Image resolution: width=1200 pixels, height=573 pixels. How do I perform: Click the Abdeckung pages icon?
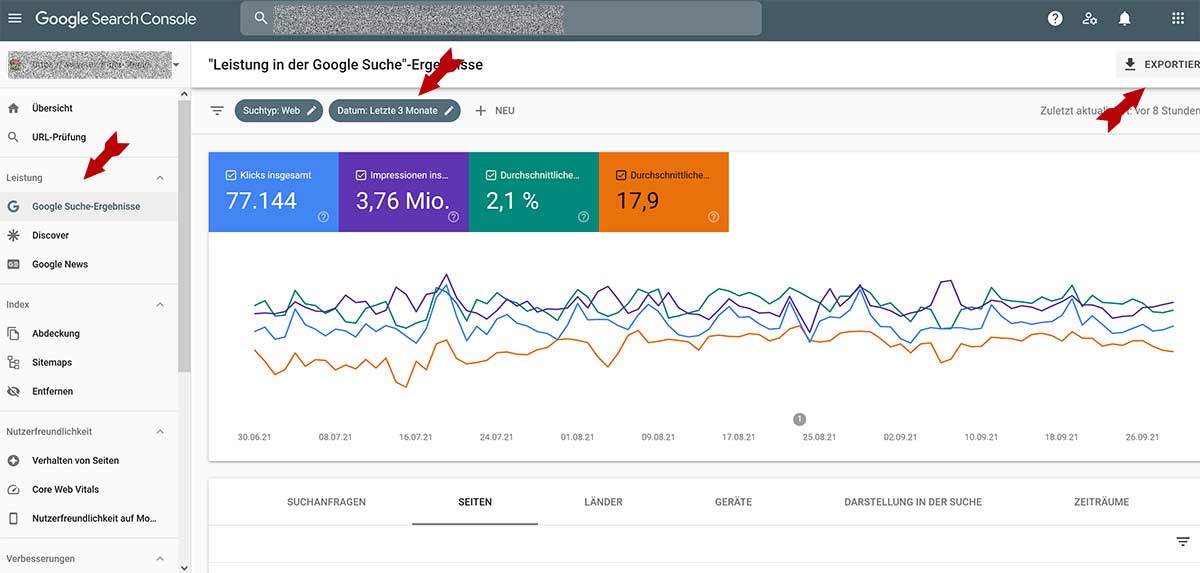point(13,333)
